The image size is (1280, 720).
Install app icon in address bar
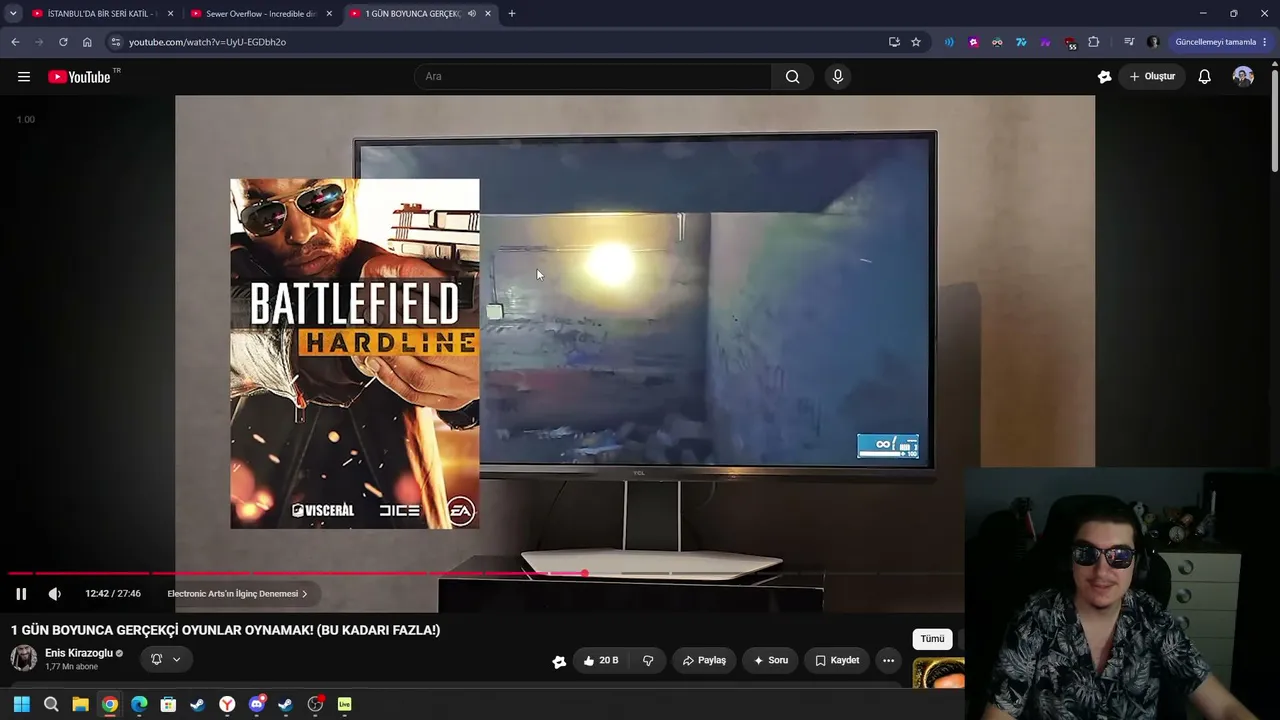(894, 42)
